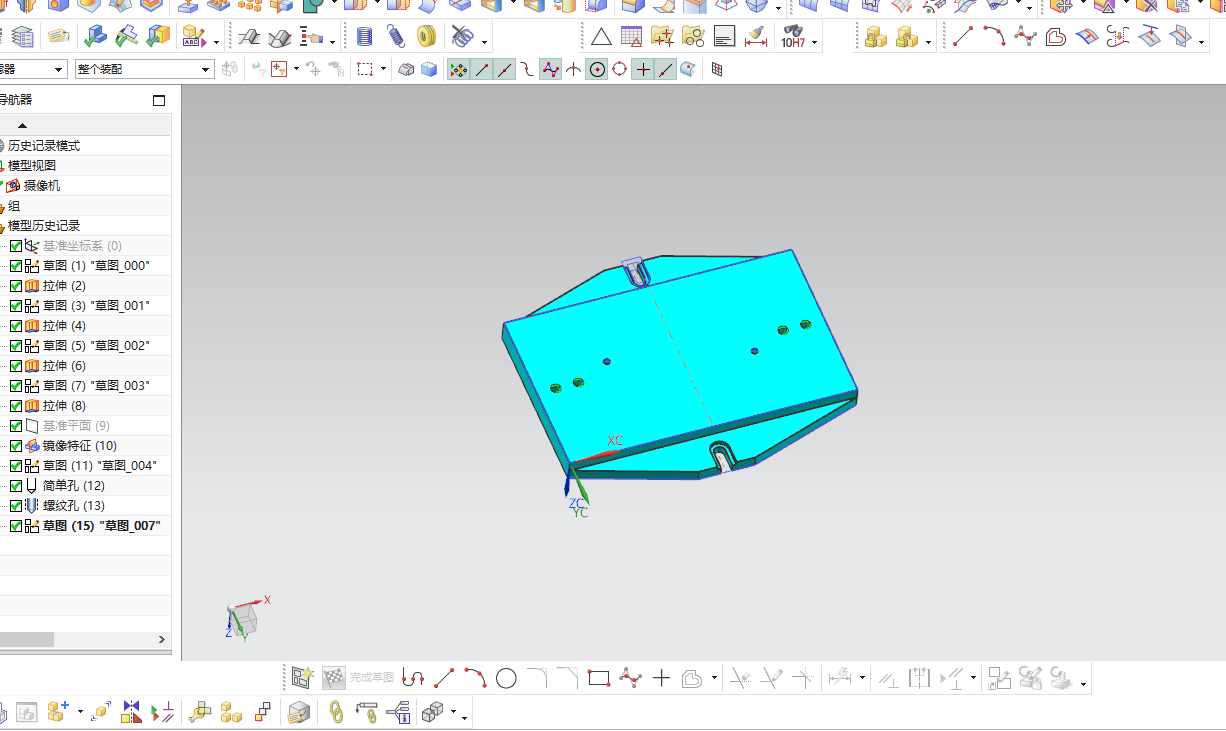
Task: Select 草图 (1) "草图_000" in tree
Action: (95, 266)
